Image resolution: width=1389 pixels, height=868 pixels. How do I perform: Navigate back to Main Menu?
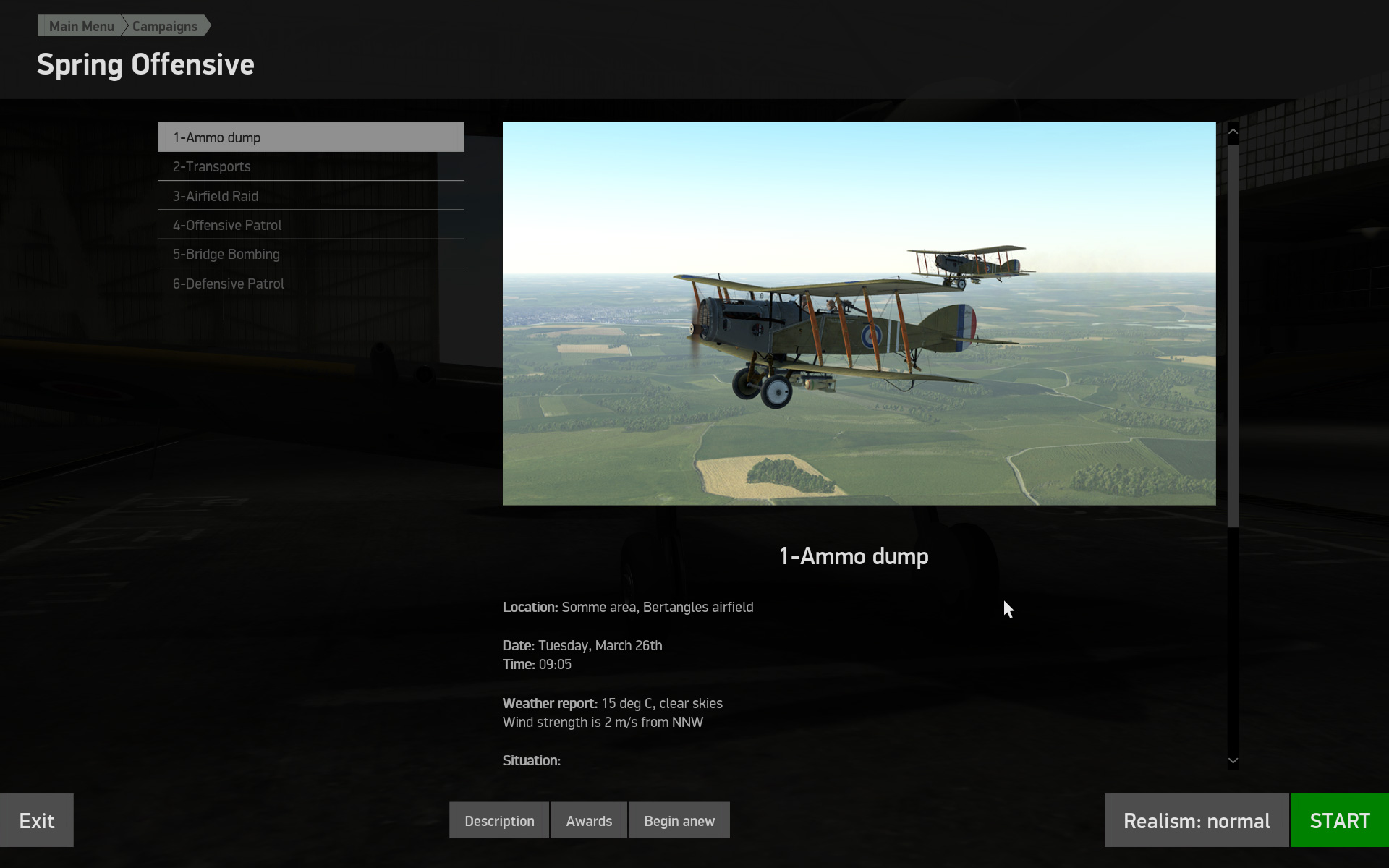pos(80,25)
